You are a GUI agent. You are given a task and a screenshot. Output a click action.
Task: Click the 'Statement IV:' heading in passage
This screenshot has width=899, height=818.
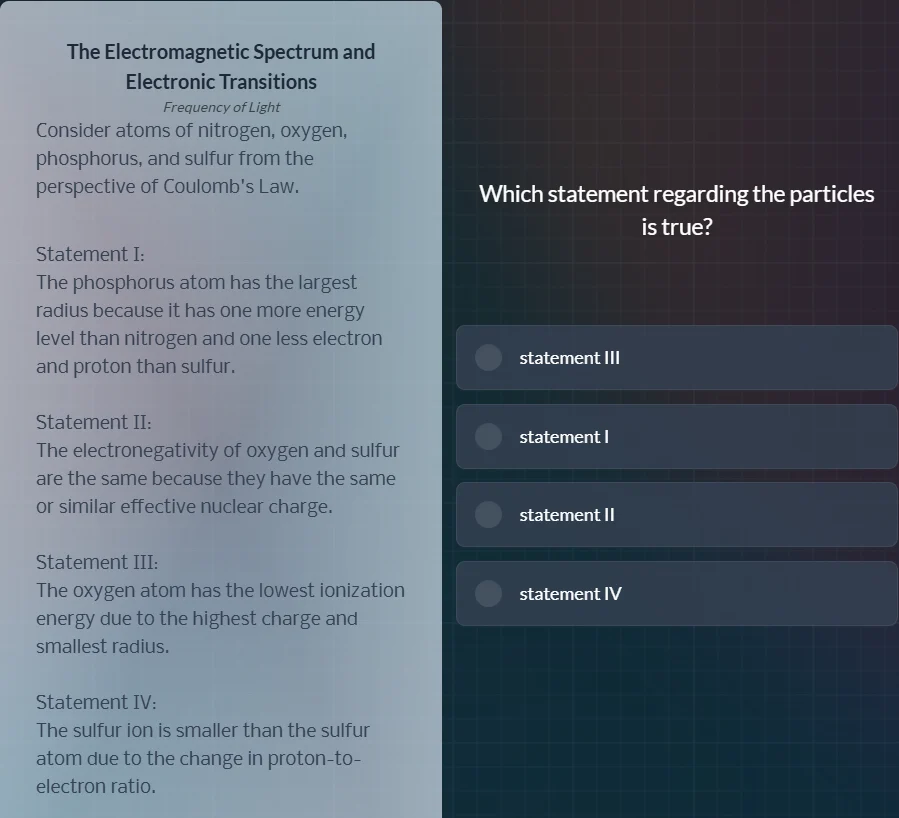(96, 702)
